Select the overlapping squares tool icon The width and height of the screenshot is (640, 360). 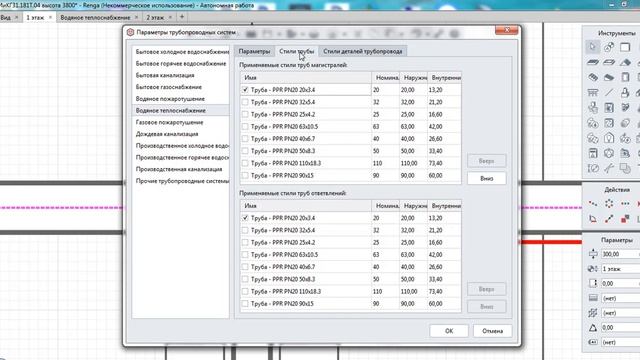[x=625, y=168]
